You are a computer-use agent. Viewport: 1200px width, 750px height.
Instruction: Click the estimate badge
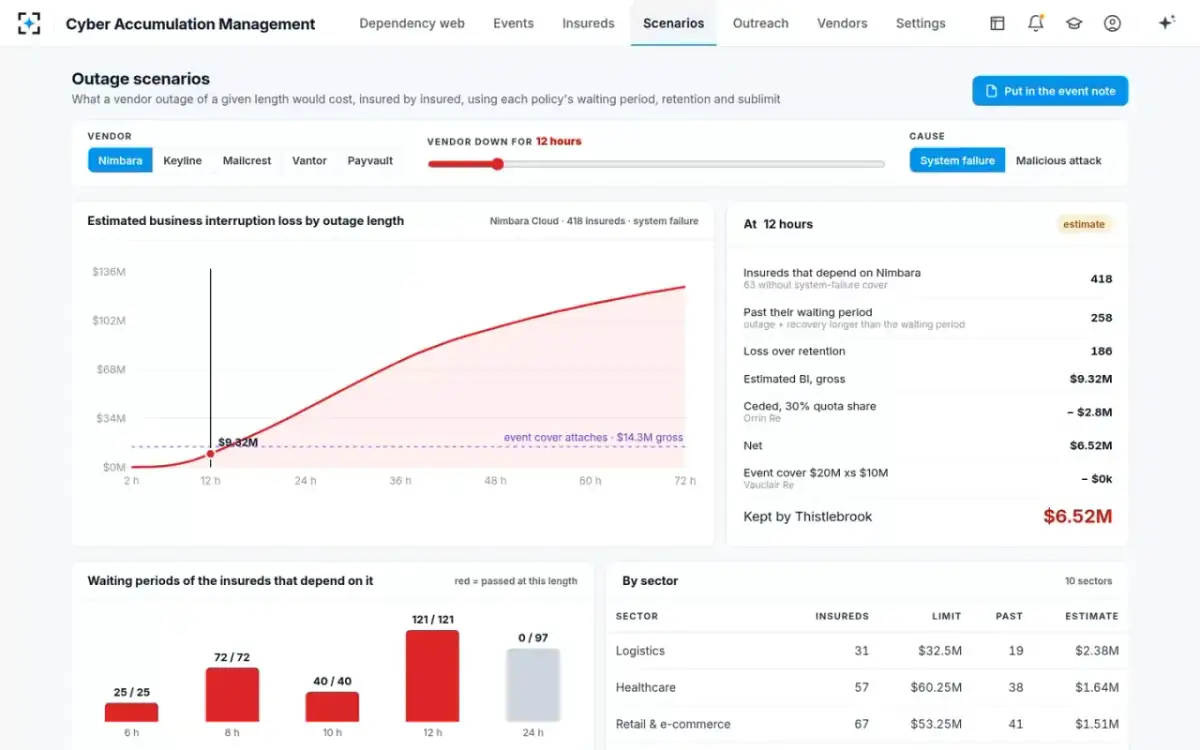tap(1084, 224)
